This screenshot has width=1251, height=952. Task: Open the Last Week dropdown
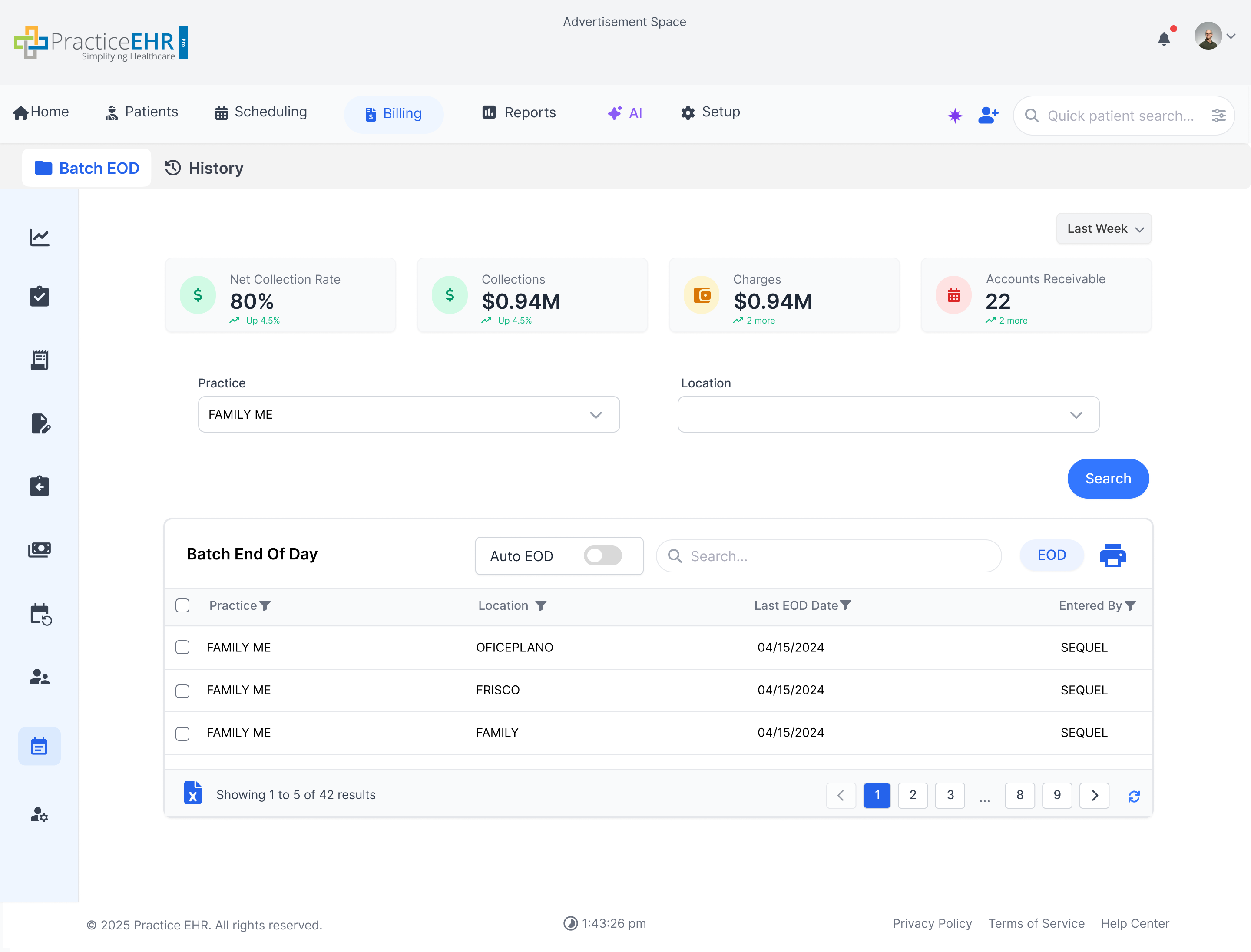1103,228
